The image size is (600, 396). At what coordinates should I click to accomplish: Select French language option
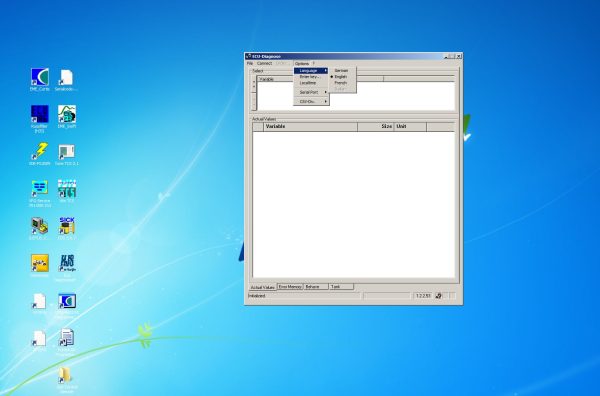point(342,83)
